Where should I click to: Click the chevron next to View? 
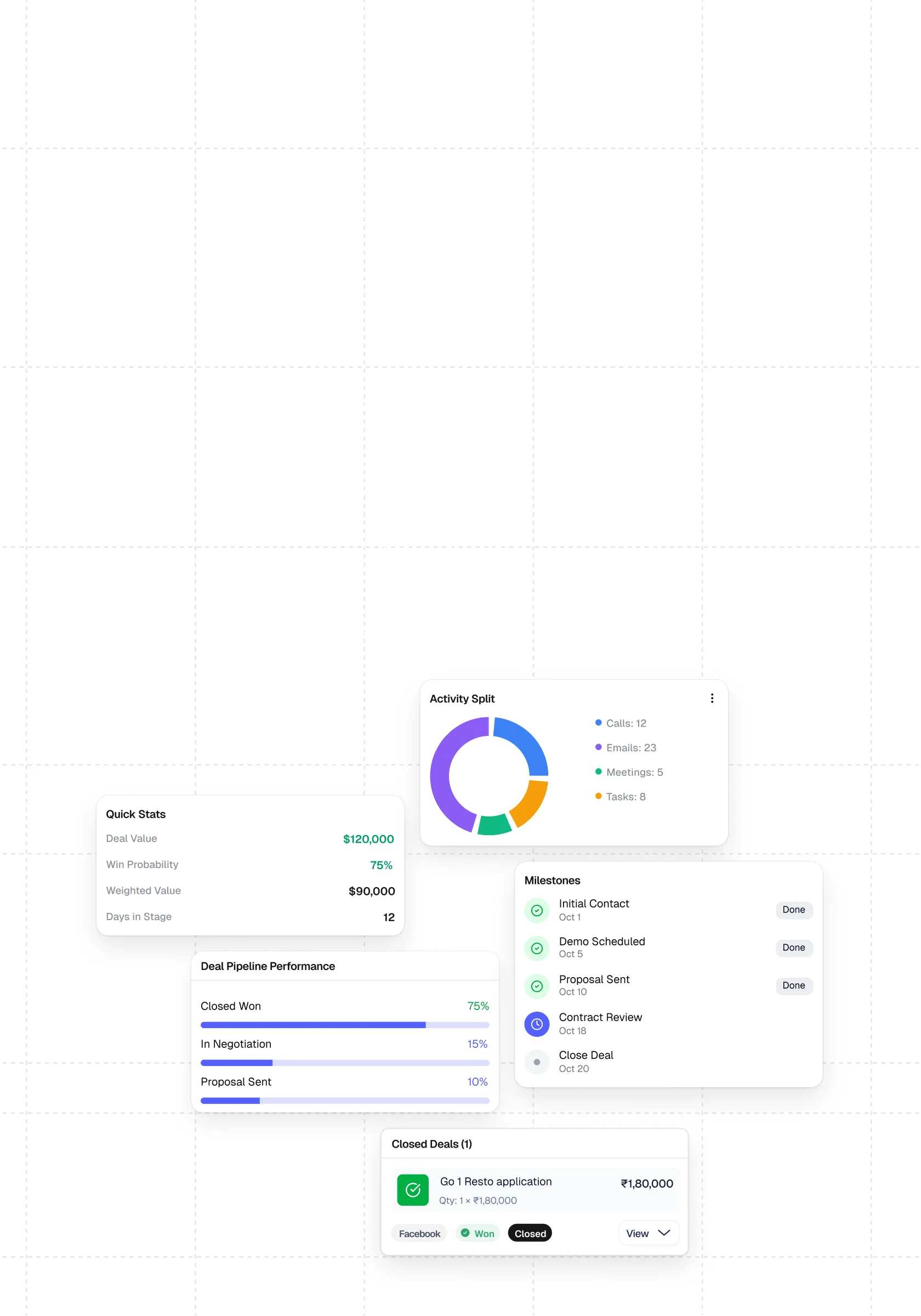tap(664, 1233)
